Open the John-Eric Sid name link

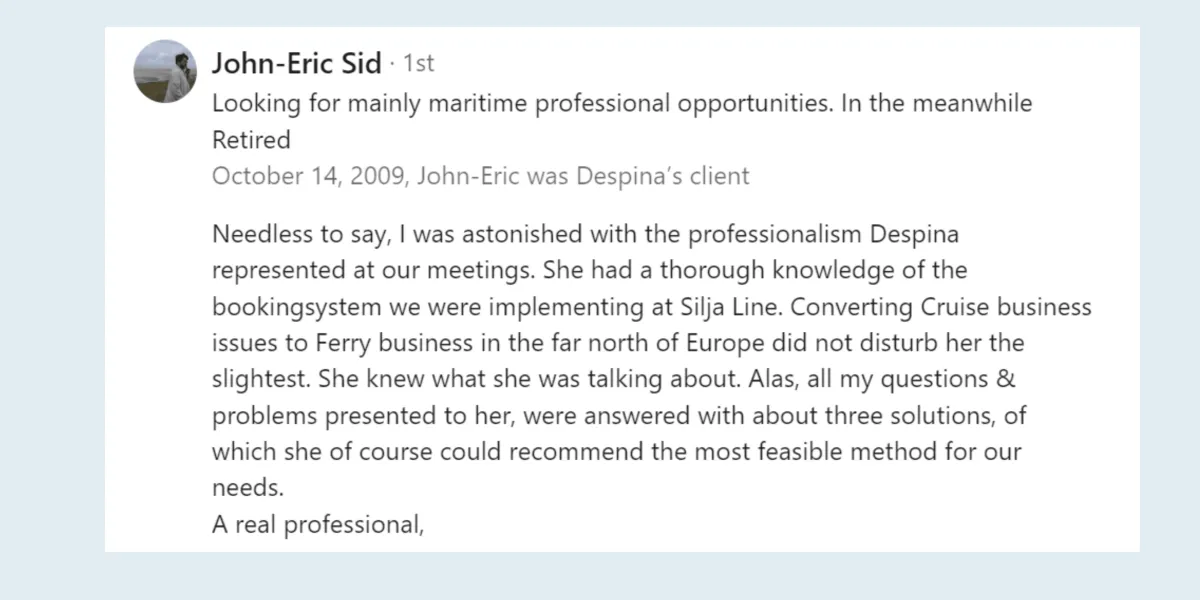(297, 64)
